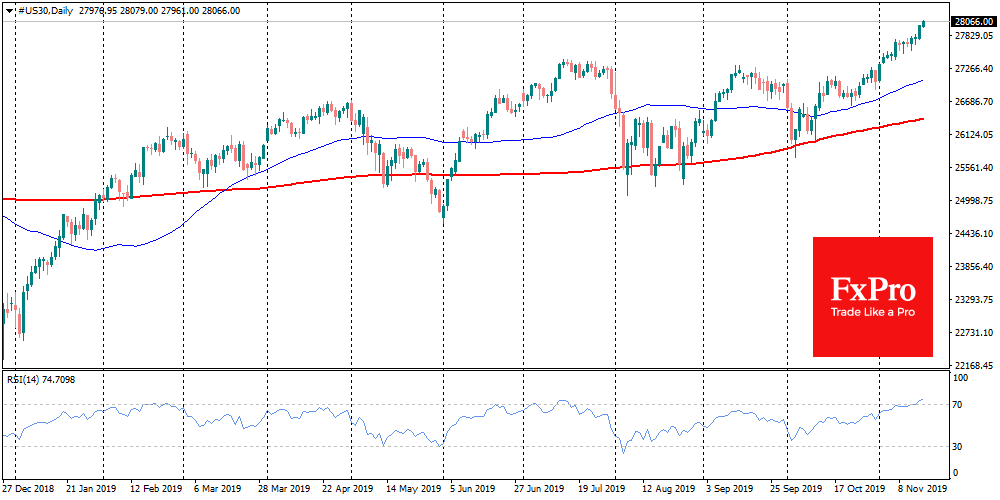Click the current price tag 28066.00

[x=972, y=21]
